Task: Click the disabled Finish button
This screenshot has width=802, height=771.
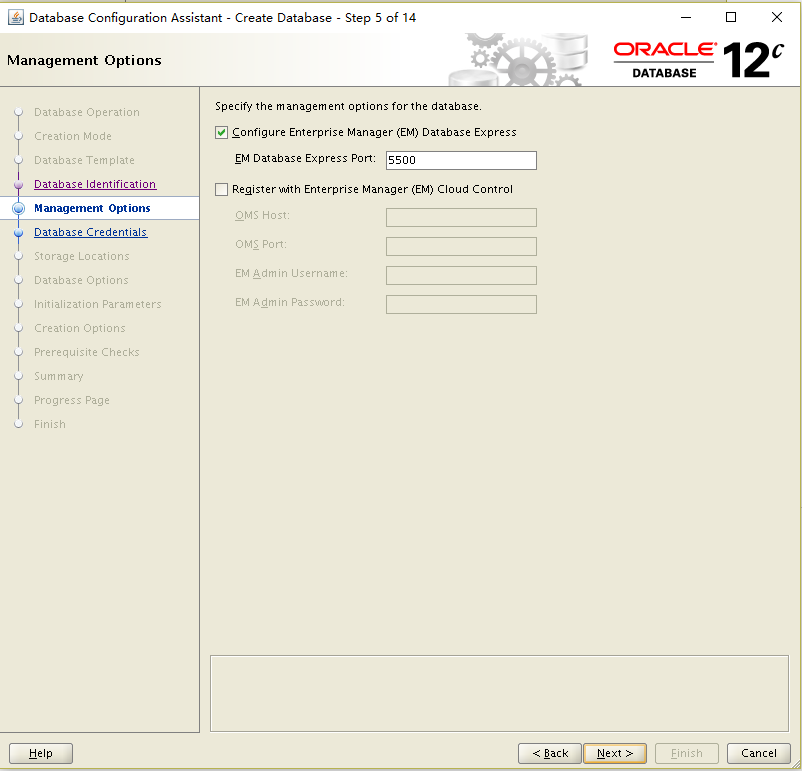Action: (687, 753)
